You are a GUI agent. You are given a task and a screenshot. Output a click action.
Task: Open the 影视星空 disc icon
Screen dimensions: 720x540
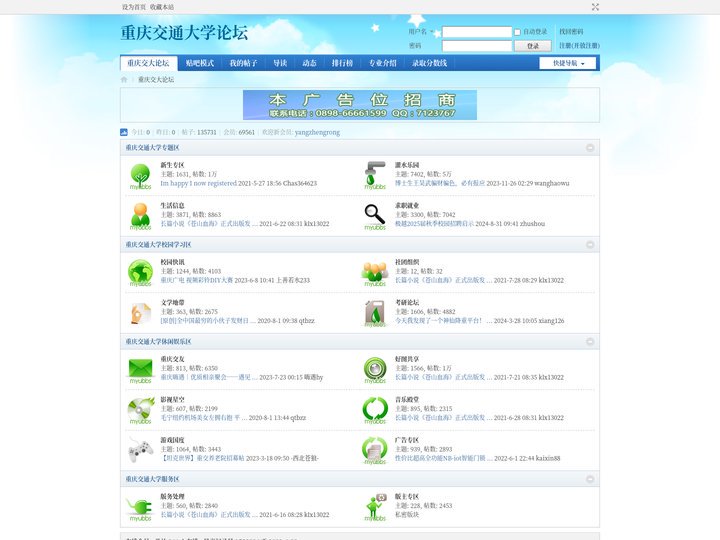click(141, 411)
